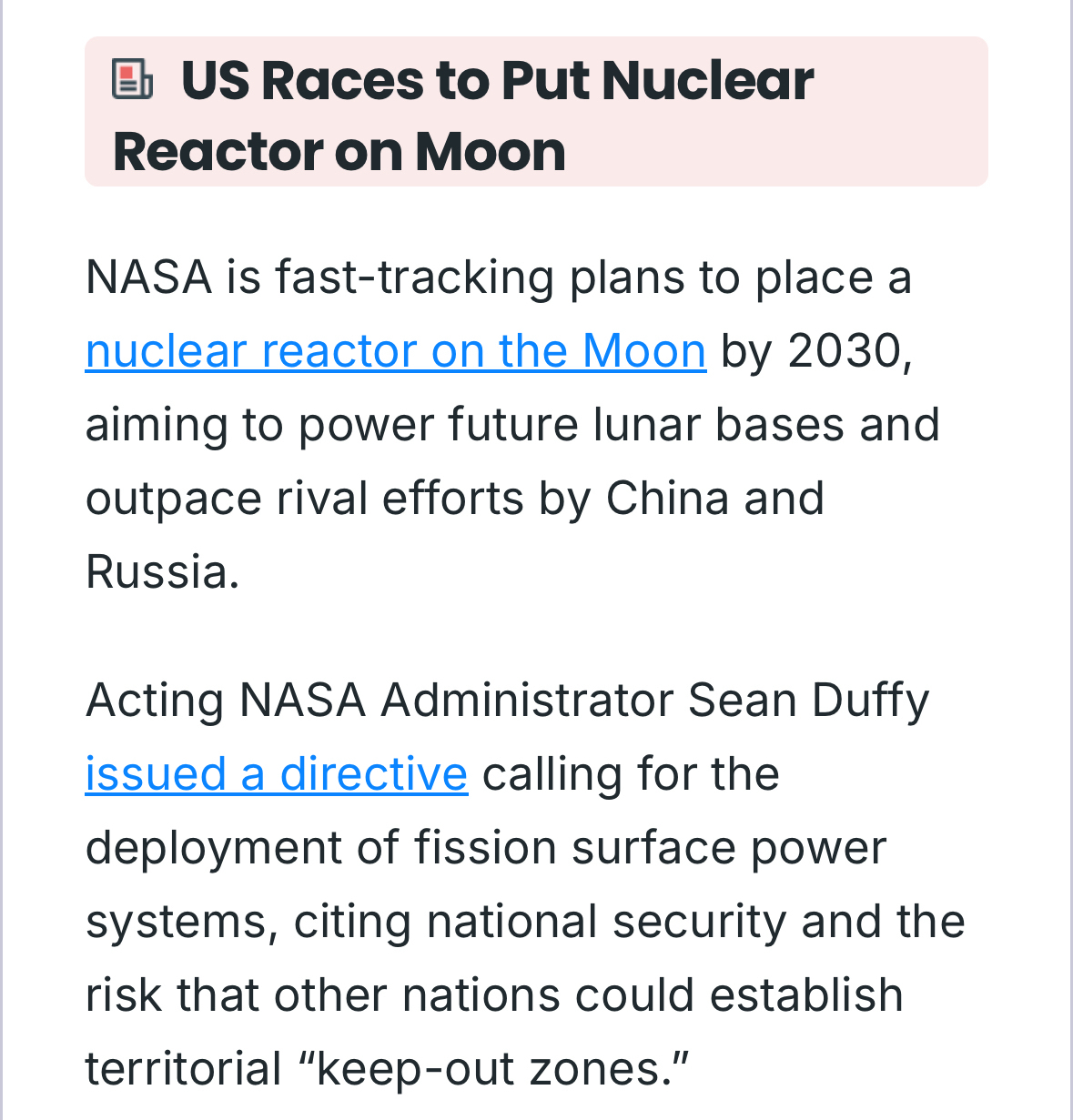The image size is (1073, 1120).
Task: Click the word "Russia."
Action: pos(162,572)
